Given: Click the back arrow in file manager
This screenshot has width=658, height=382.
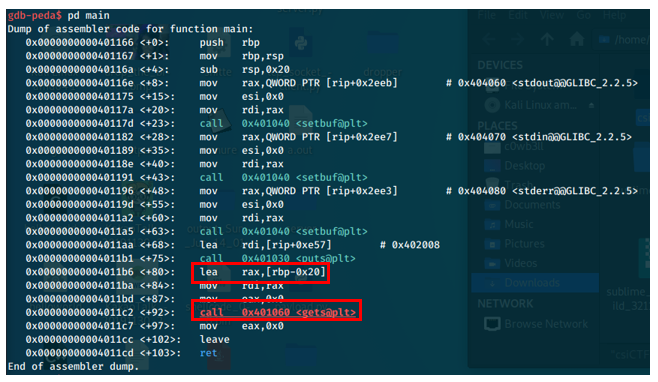Looking at the screenshot, I should pos(489,40).
